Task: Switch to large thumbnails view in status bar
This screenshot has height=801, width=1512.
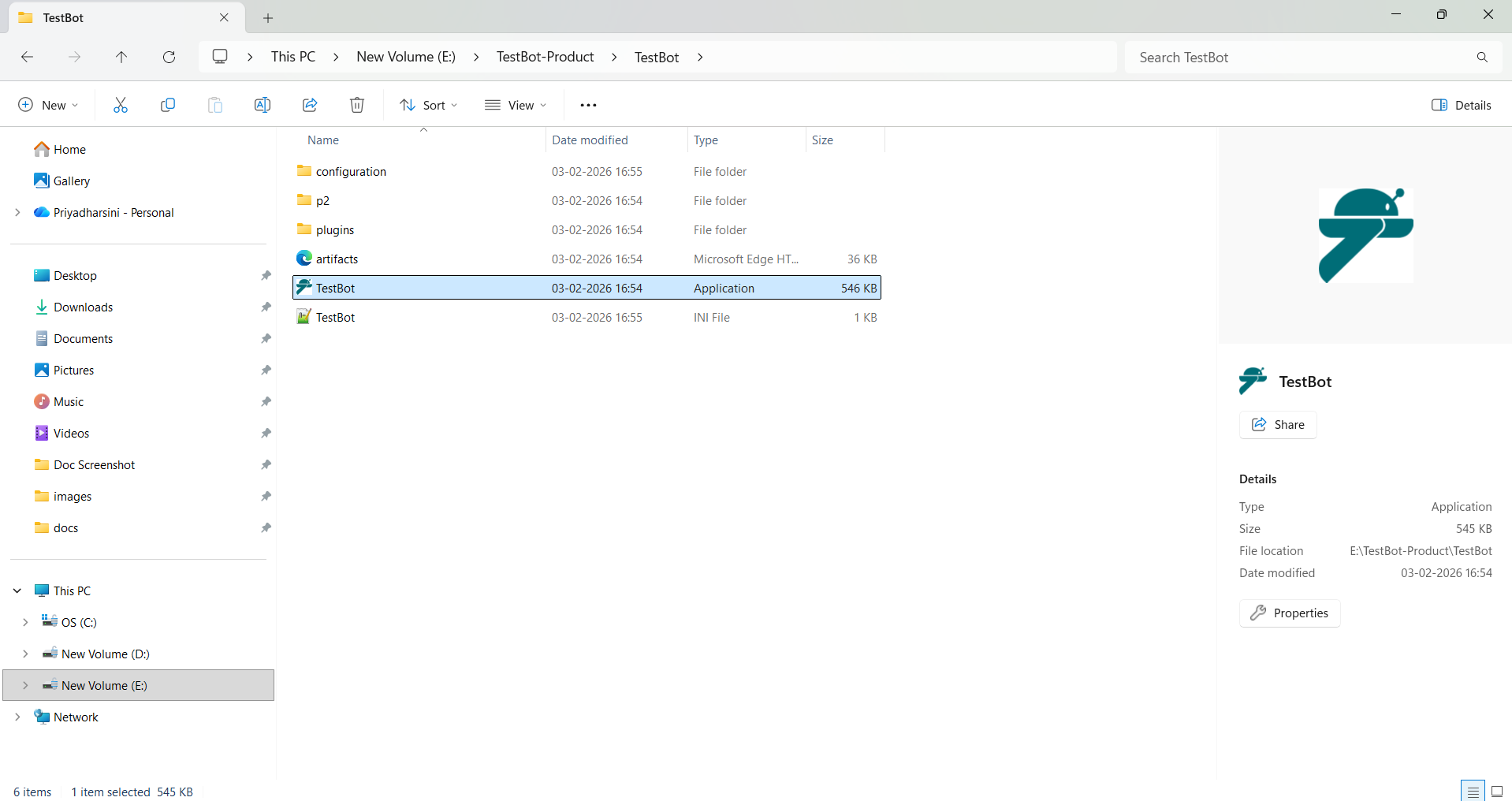Action: point(1496,792)
